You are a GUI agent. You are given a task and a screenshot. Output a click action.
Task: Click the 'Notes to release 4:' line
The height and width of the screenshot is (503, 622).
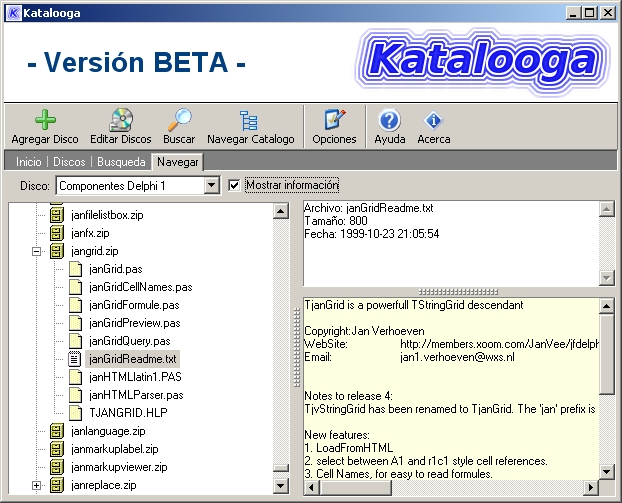(348, 396)
